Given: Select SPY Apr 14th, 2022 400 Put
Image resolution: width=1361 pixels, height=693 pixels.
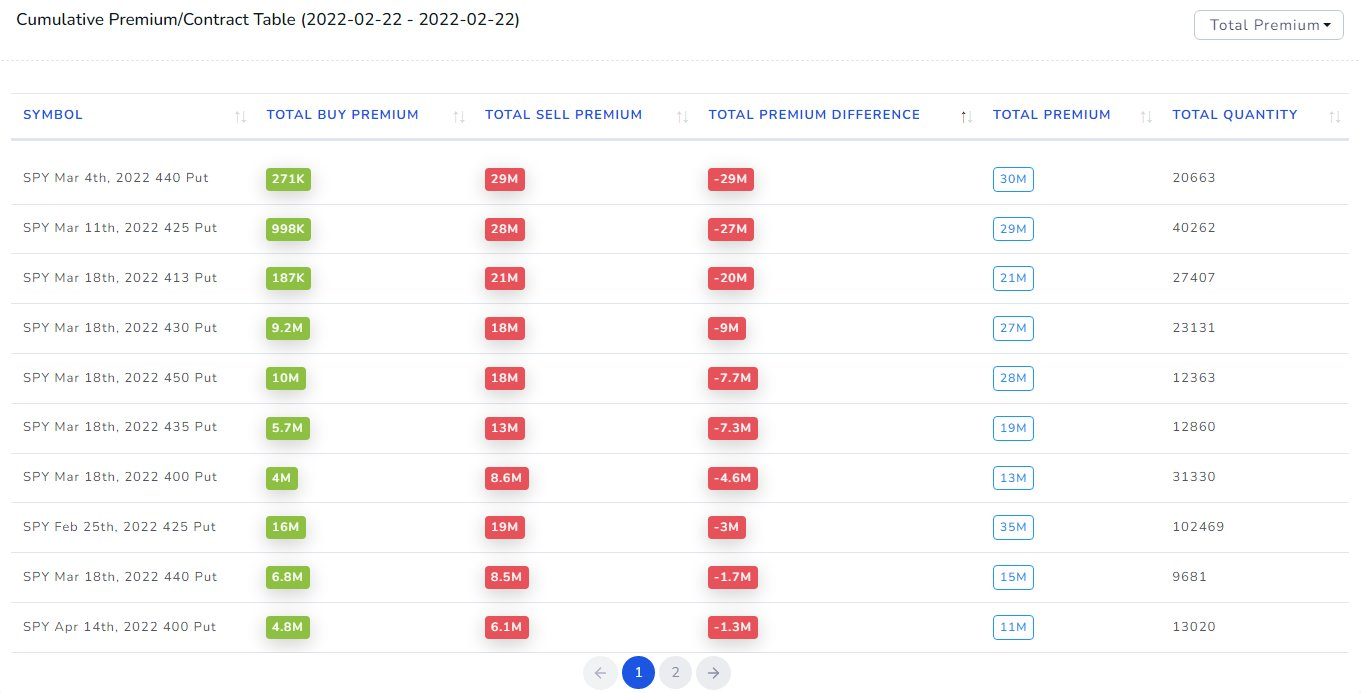Looking at the screenshot, I should [120, 627].
